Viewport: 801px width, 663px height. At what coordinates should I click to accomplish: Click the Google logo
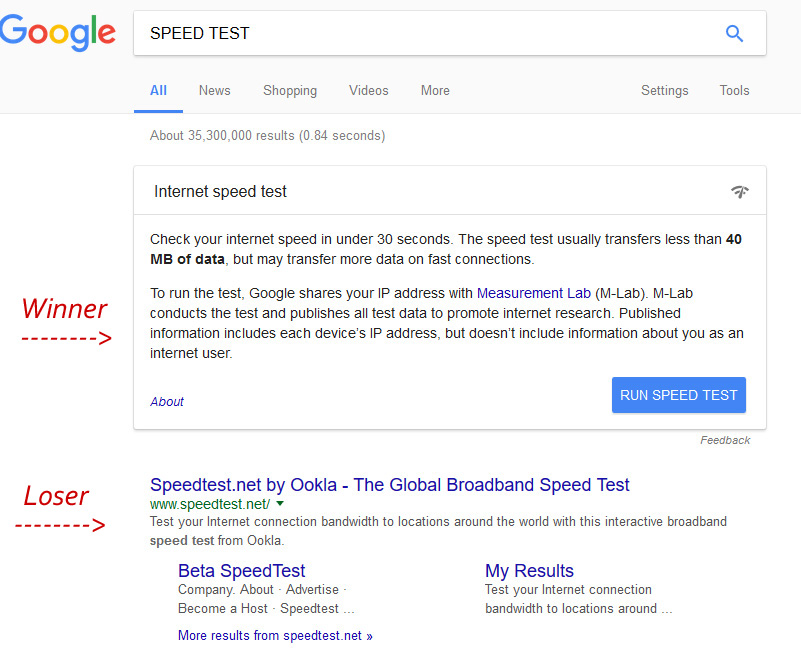[58, 33]
